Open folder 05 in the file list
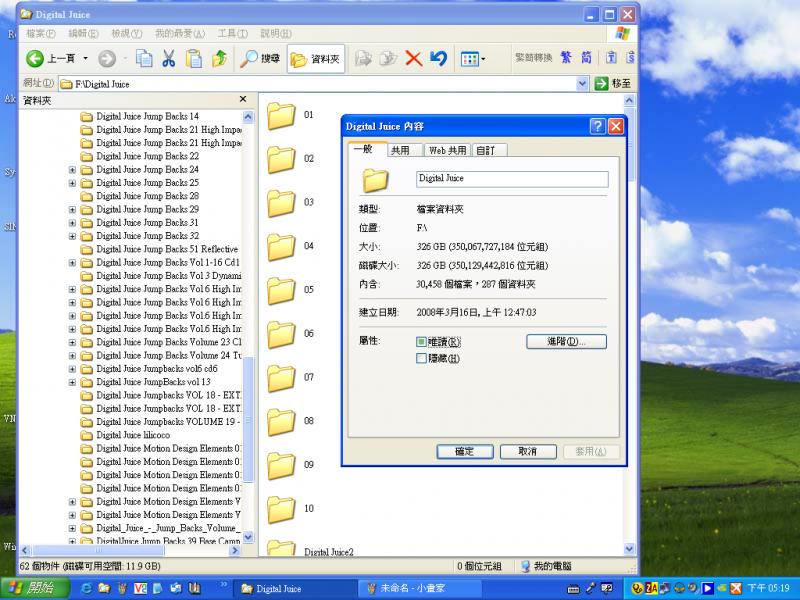 pyautogui.click(x=281, y=290)
